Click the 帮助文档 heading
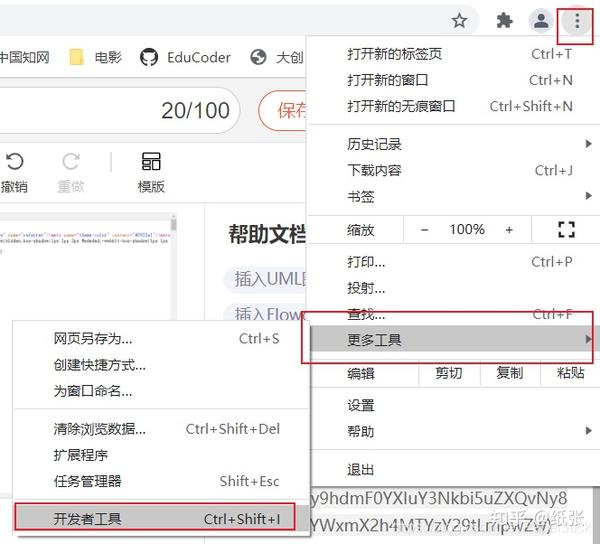600x544 pixels. [267, 234]
